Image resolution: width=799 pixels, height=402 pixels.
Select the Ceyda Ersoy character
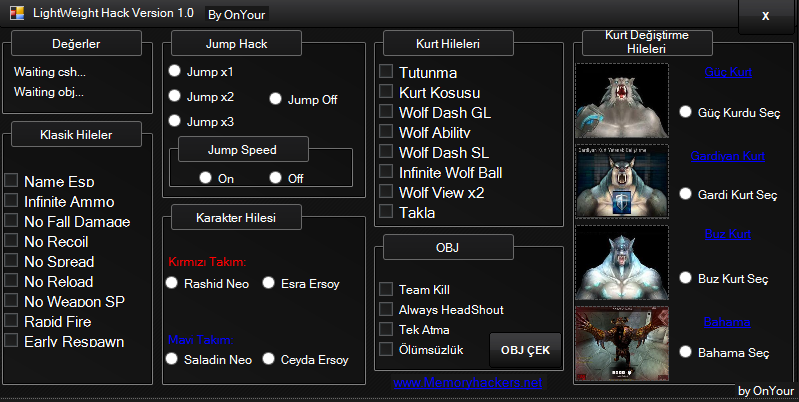click(269, 359)
